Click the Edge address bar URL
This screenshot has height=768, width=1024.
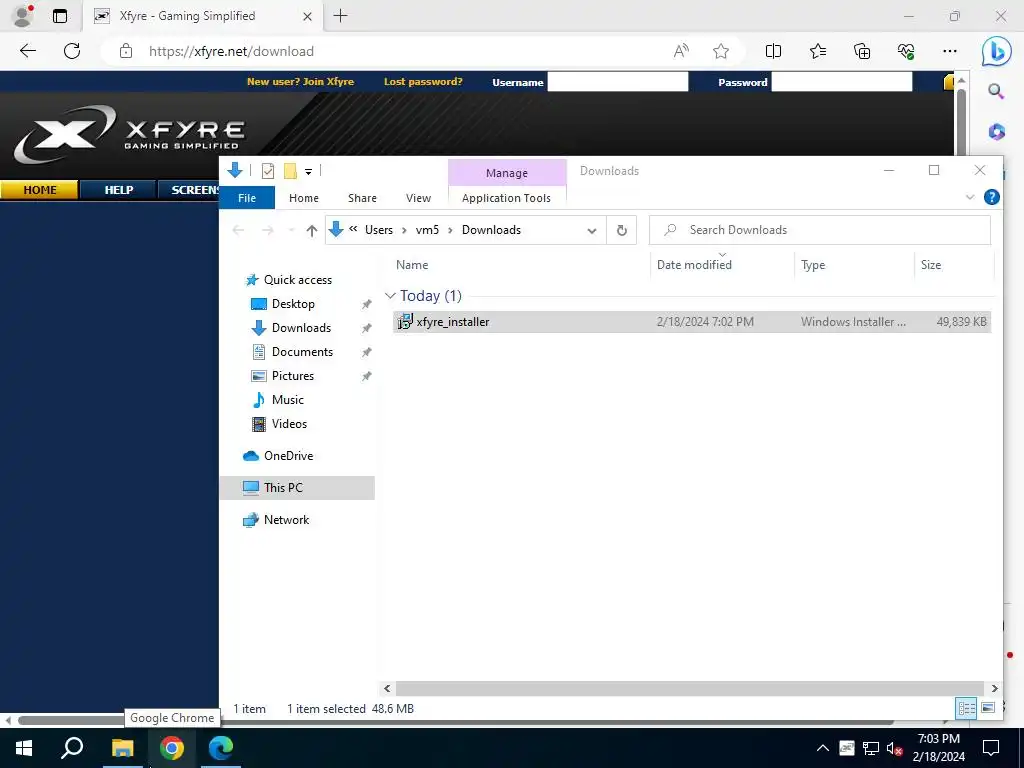(231, 51)
